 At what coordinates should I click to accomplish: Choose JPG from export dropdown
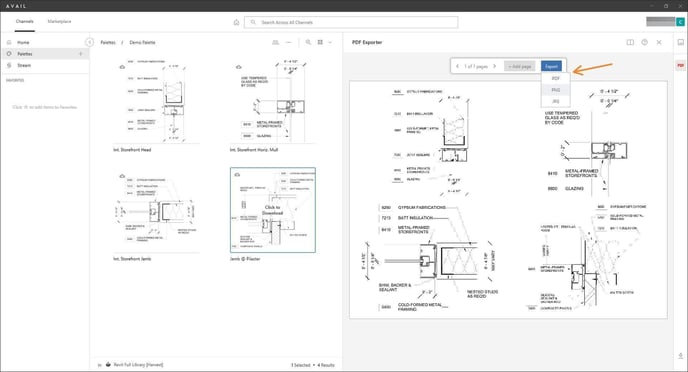(x=555, y=101)
